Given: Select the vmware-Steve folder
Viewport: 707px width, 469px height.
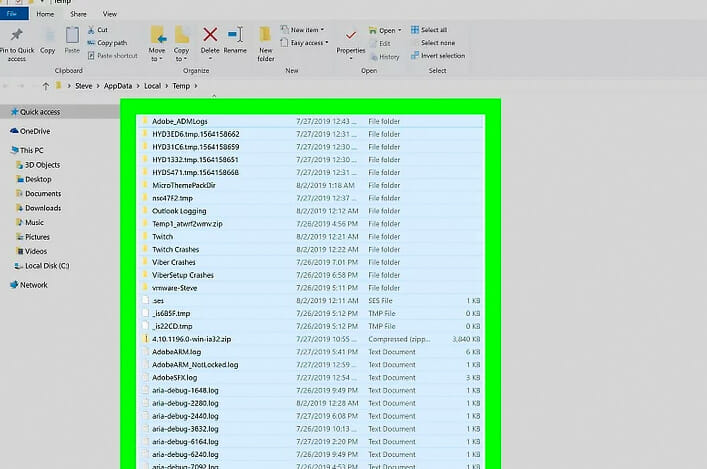Looking at the screenshot, I should click(x=310, y=288).
